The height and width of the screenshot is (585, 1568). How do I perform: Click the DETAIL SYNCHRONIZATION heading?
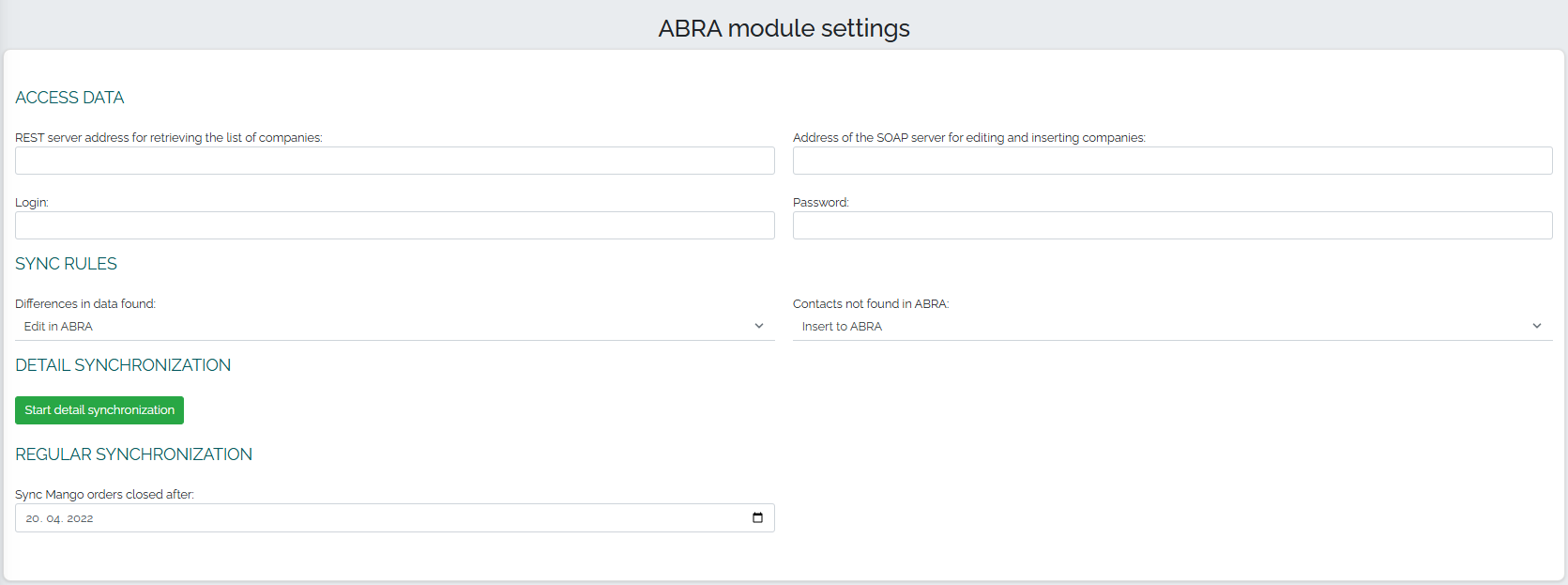tap(123, 365)
